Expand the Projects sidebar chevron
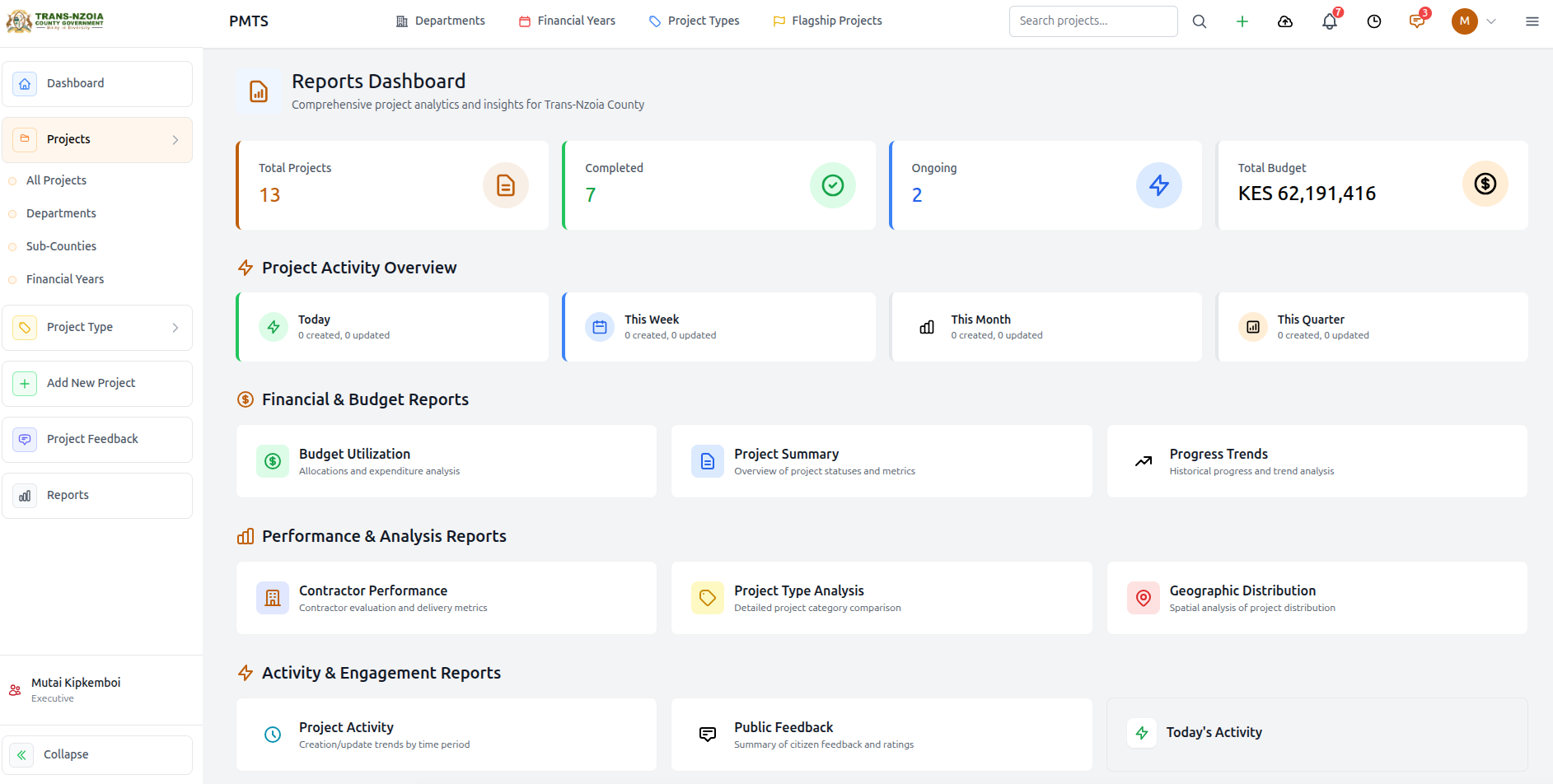This screenshot has height=784, width=1553. [175, 140]
